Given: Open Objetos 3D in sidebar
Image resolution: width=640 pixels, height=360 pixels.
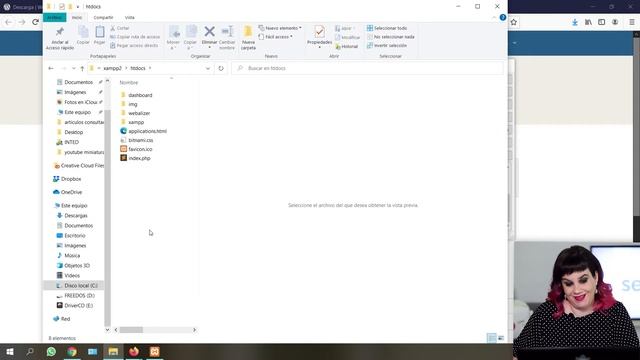Looking at the screenshot, I should click(73, 266).
